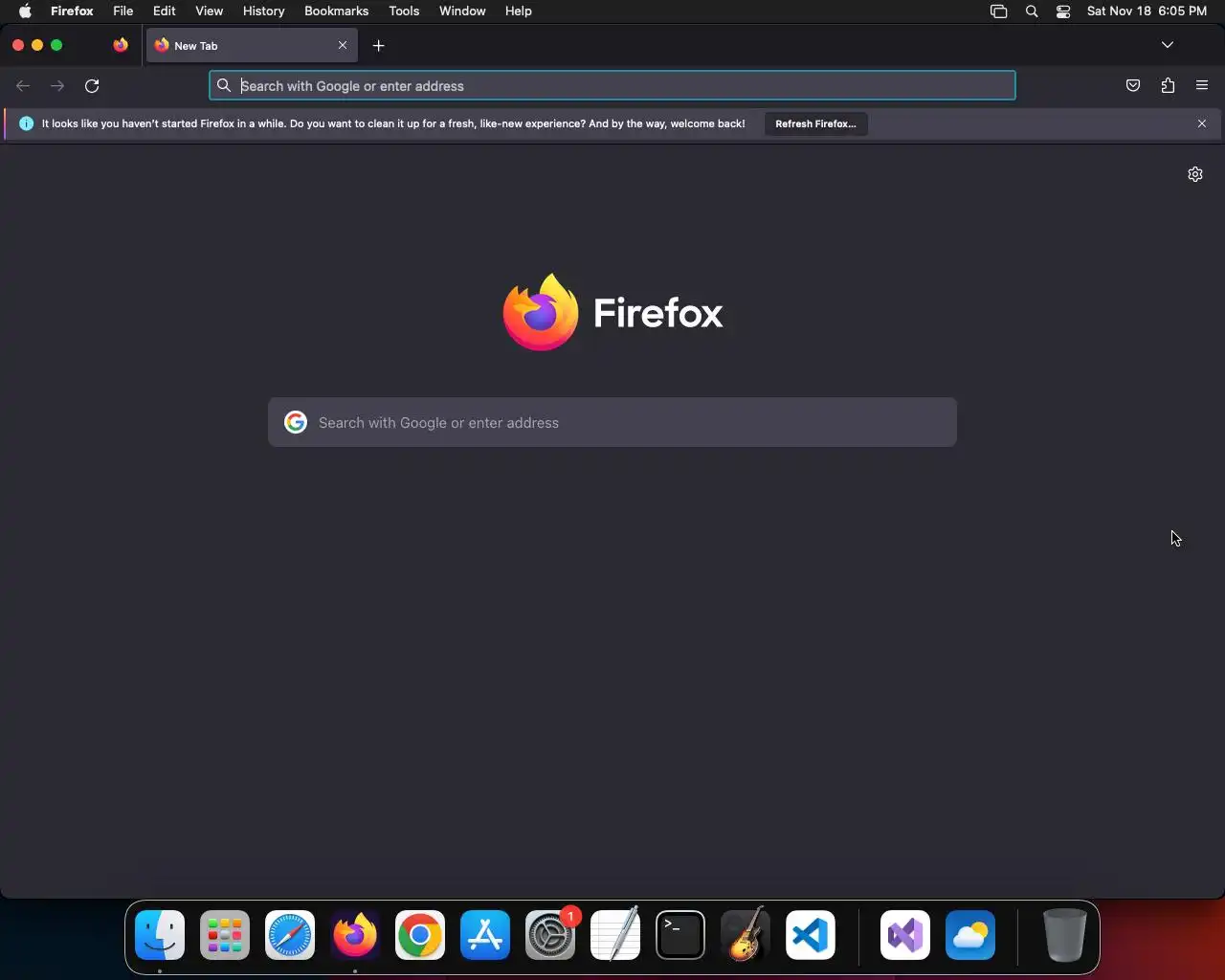Personalize new tab with gear icon
The image size is (1225, 980).
pyautogui.click(x=1195, y=174)
